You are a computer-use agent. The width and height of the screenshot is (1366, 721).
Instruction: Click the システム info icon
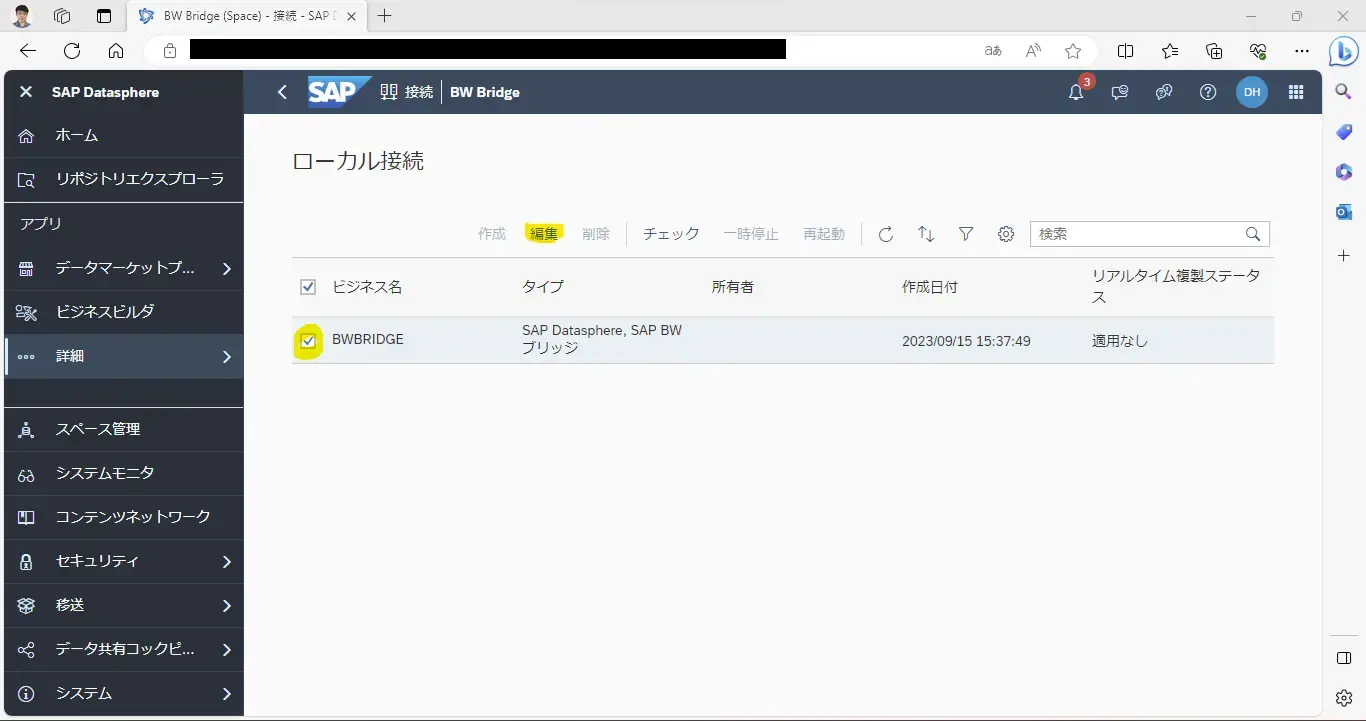point(26,694)
